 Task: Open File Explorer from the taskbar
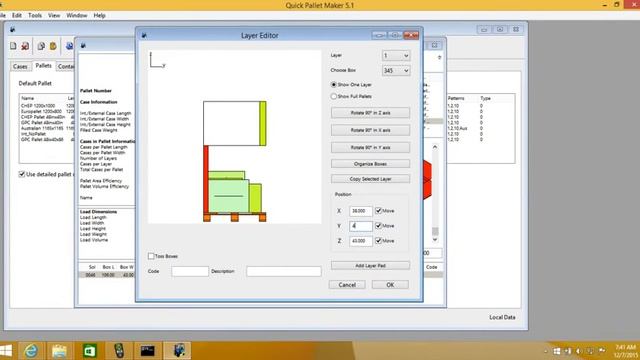60,351
